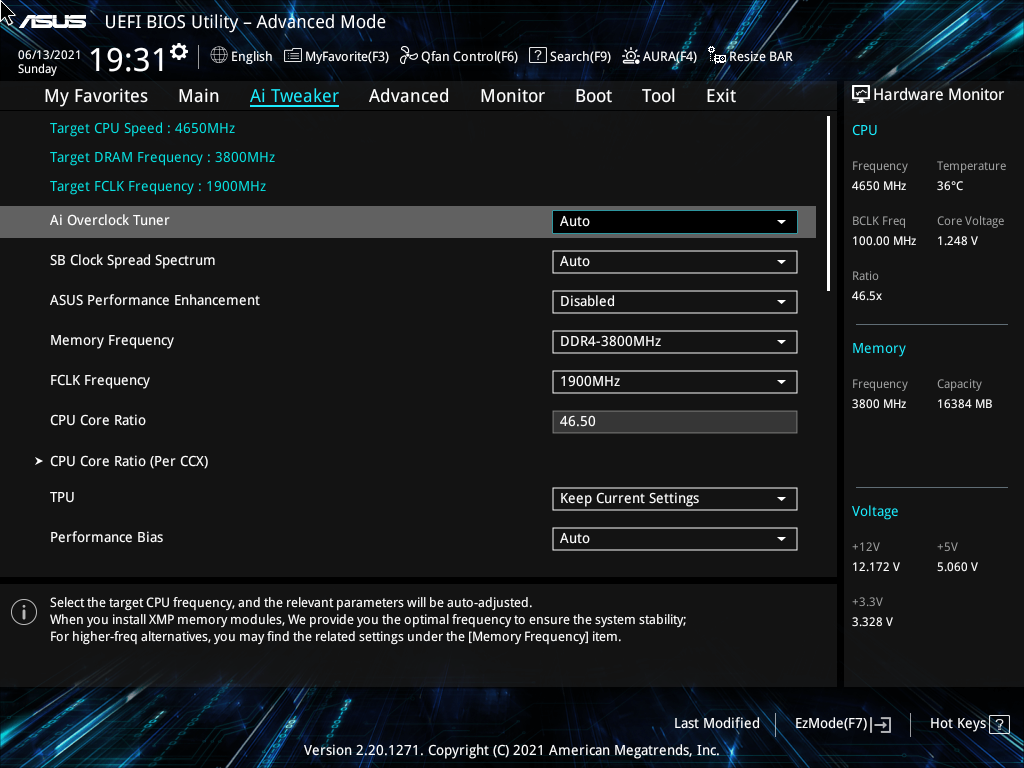
Task: Click Target FCLK Frequency : 1900MHz text
Action: (x=158, y=187)
